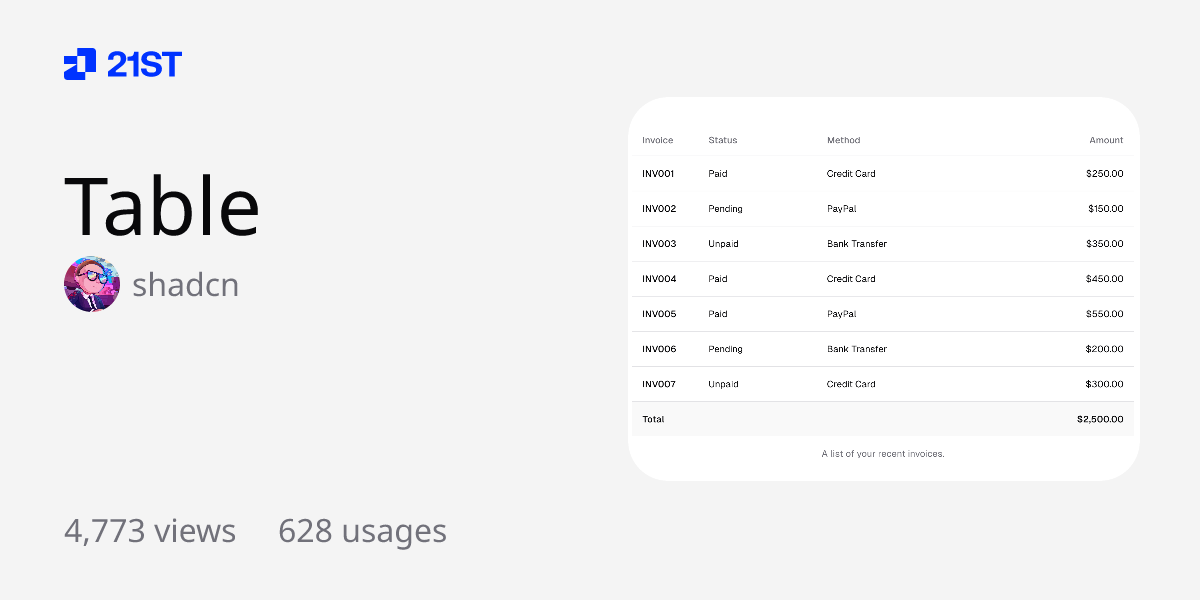Click the Table component title
1200x600 pixels.
161,207
